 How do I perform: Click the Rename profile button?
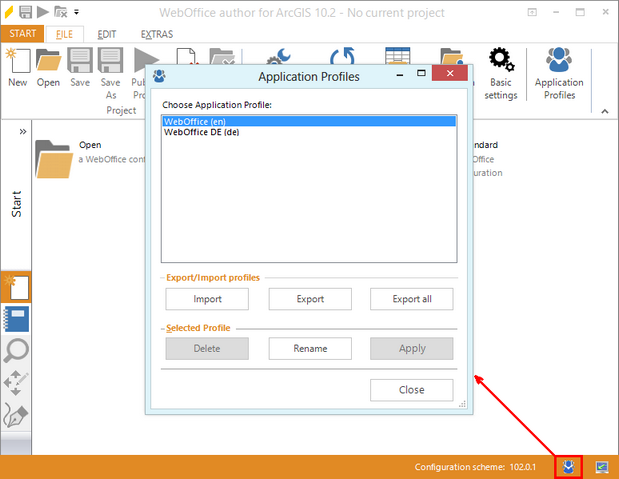[x=310, y=348]
